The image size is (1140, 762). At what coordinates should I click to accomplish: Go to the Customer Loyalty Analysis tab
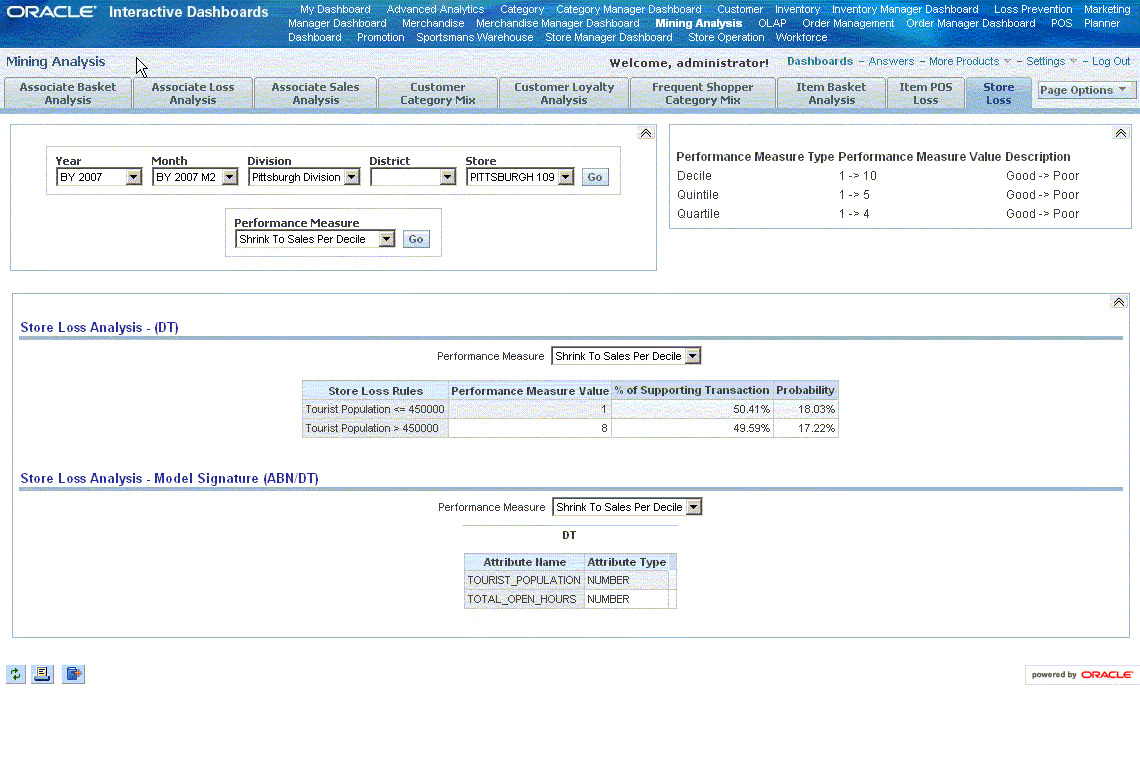coord(564,93)
